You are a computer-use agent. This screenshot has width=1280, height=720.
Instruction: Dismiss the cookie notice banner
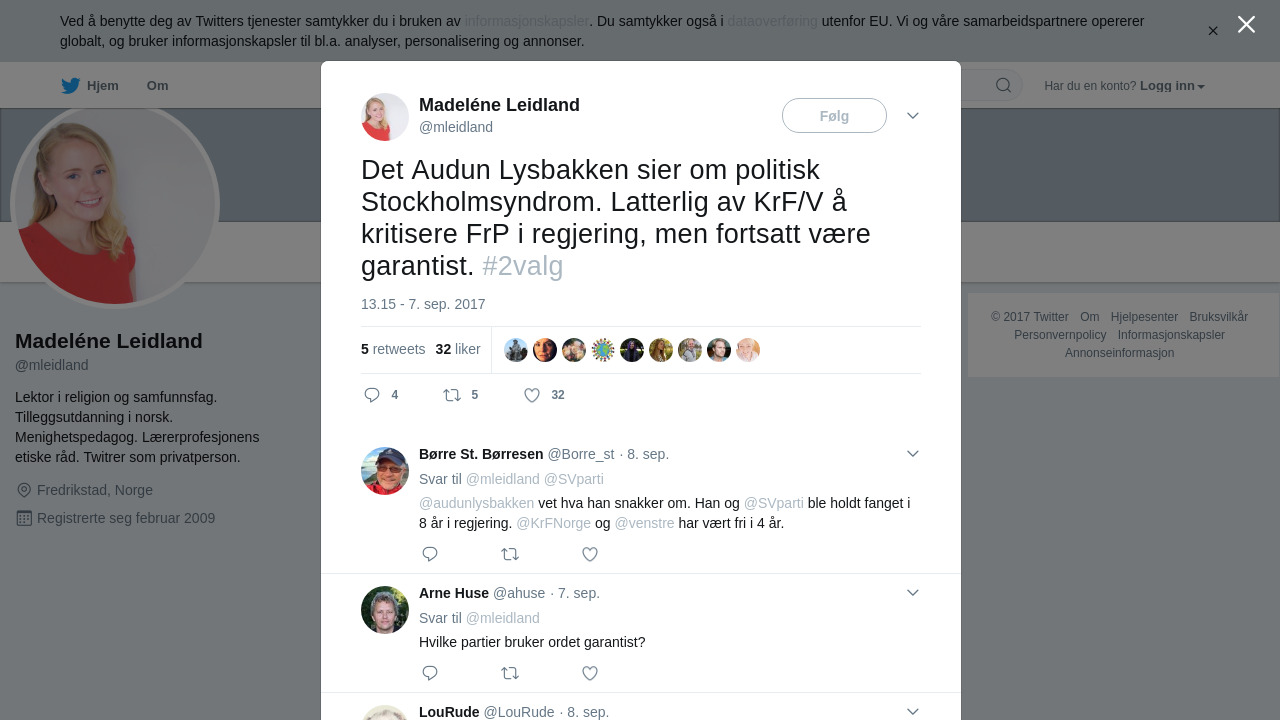coord(1213,31)
